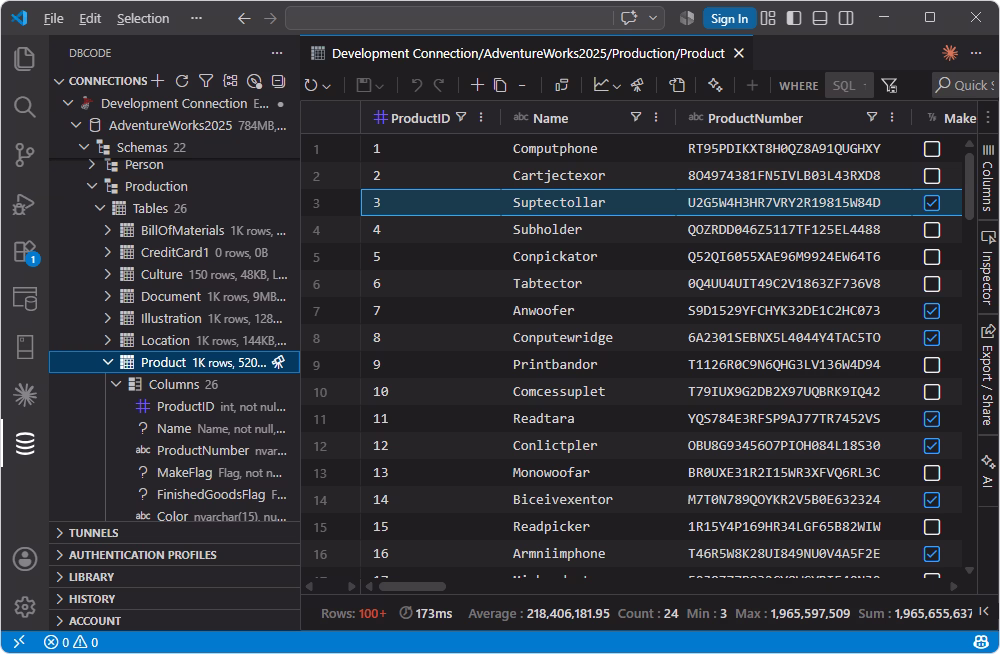Image resolution: width=1000 pixels, height=654 pixels.
Task: Collapse the Production schema node
Action: pos(92,186)
